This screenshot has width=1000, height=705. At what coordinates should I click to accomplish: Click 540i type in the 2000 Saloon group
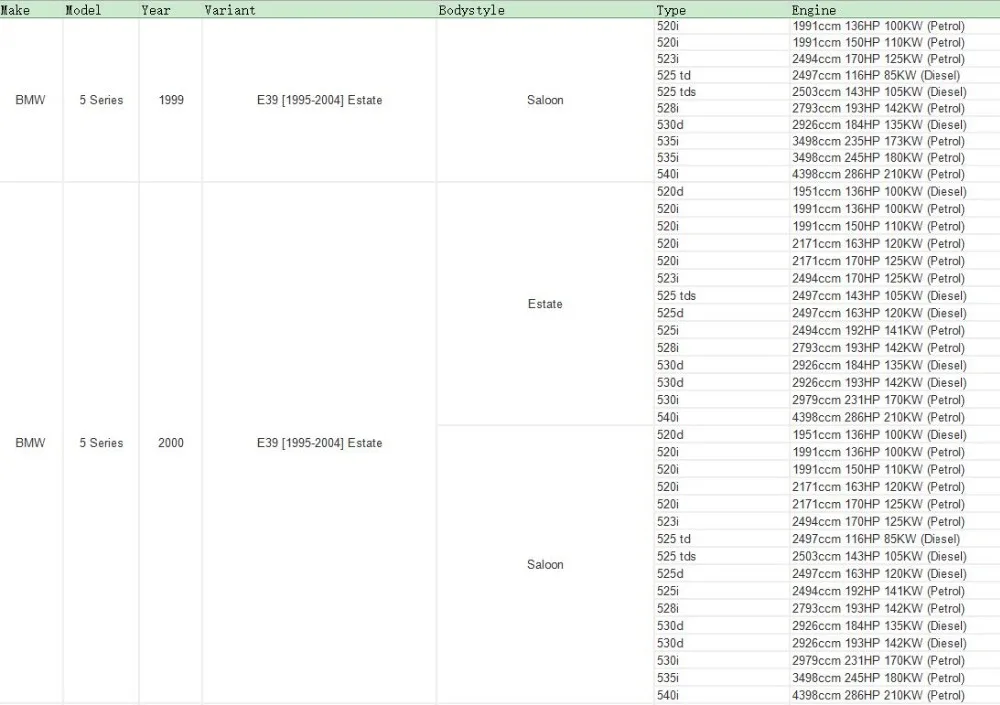pos(668,695)
